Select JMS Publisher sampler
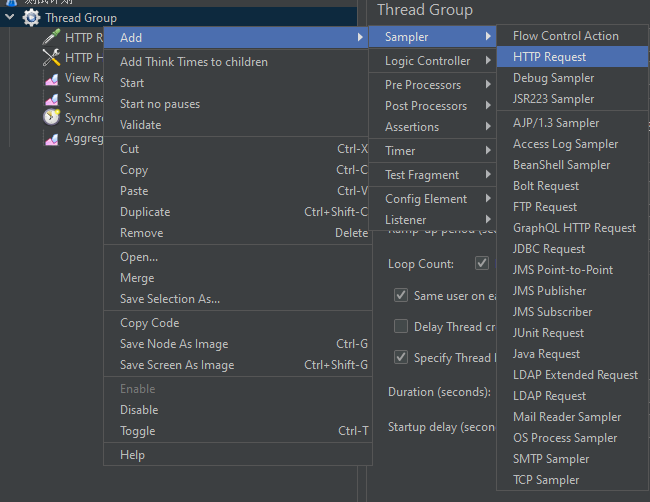Screen dimensions: 650x502 [572, 291]
